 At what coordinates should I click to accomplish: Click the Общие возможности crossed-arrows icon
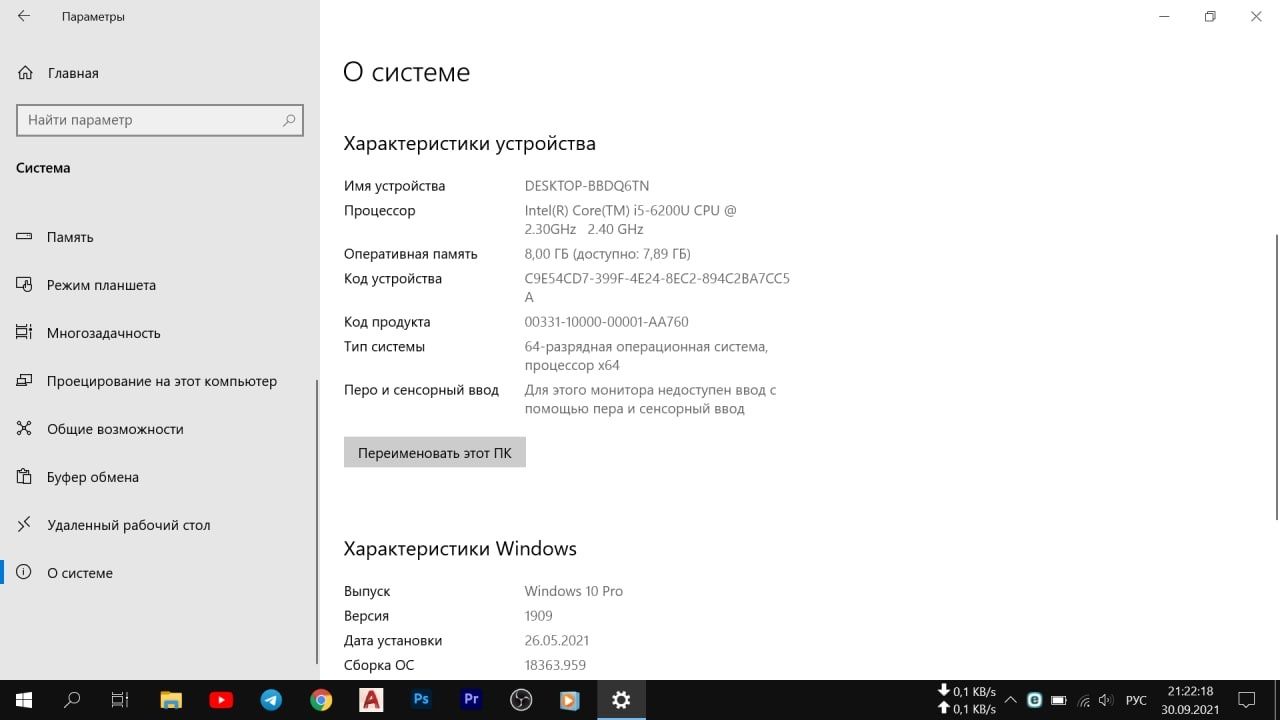pyautogui.click(x=25, y=429)
